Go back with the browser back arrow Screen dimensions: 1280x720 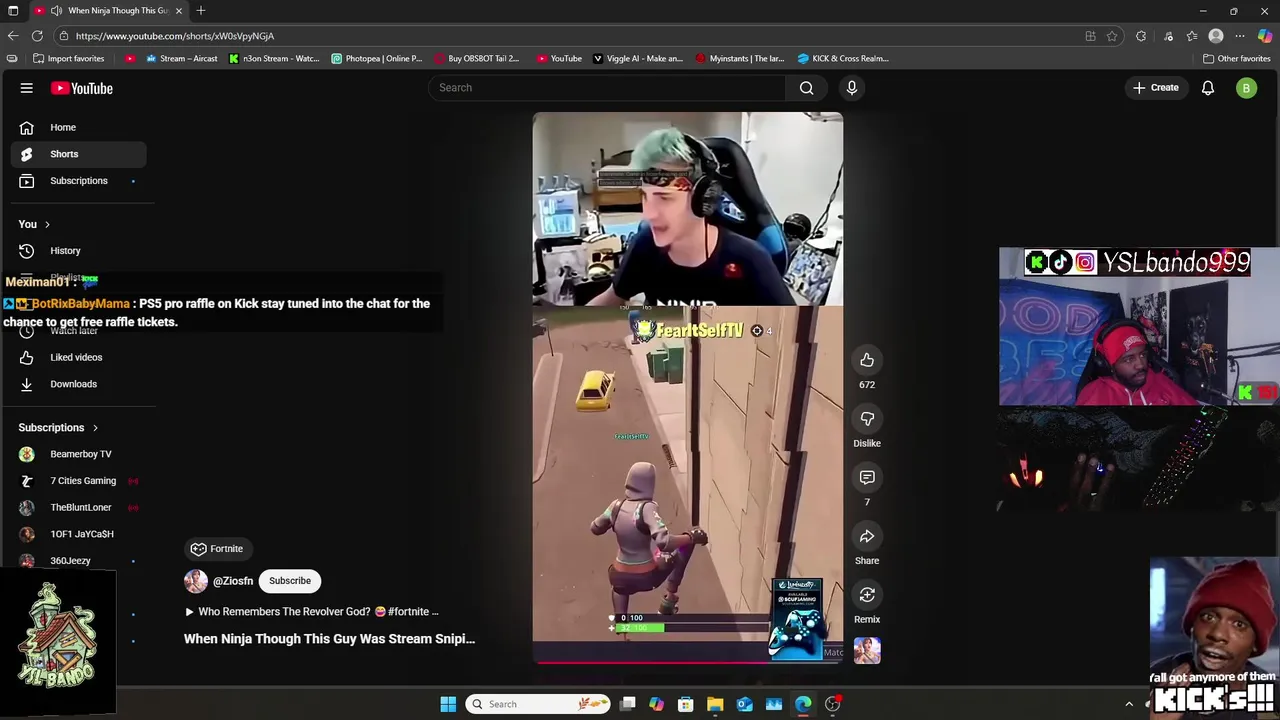pos(13,36)
